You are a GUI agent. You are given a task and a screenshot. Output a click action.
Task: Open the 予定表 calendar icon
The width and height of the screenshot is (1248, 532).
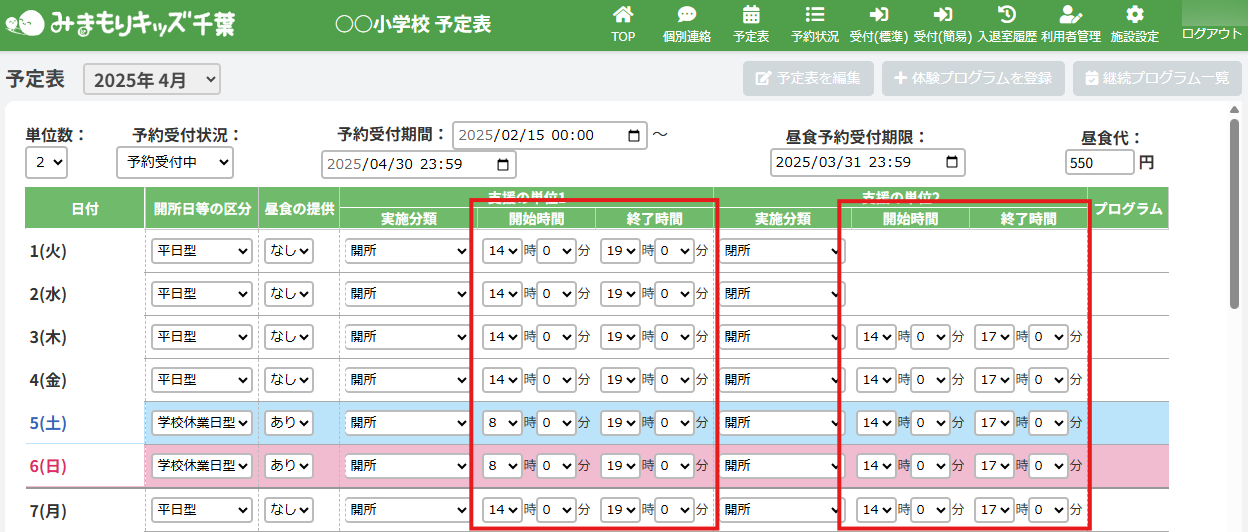[751, 15]
